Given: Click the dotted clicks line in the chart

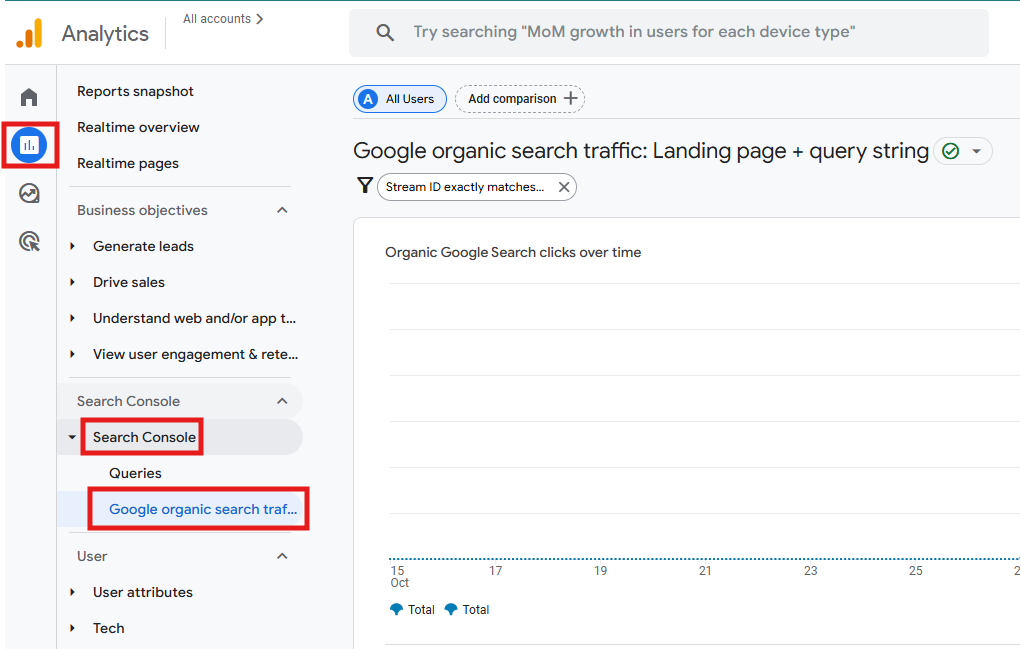Looking at the screenshot, I should pyautogui.click(x=704, y=559).
